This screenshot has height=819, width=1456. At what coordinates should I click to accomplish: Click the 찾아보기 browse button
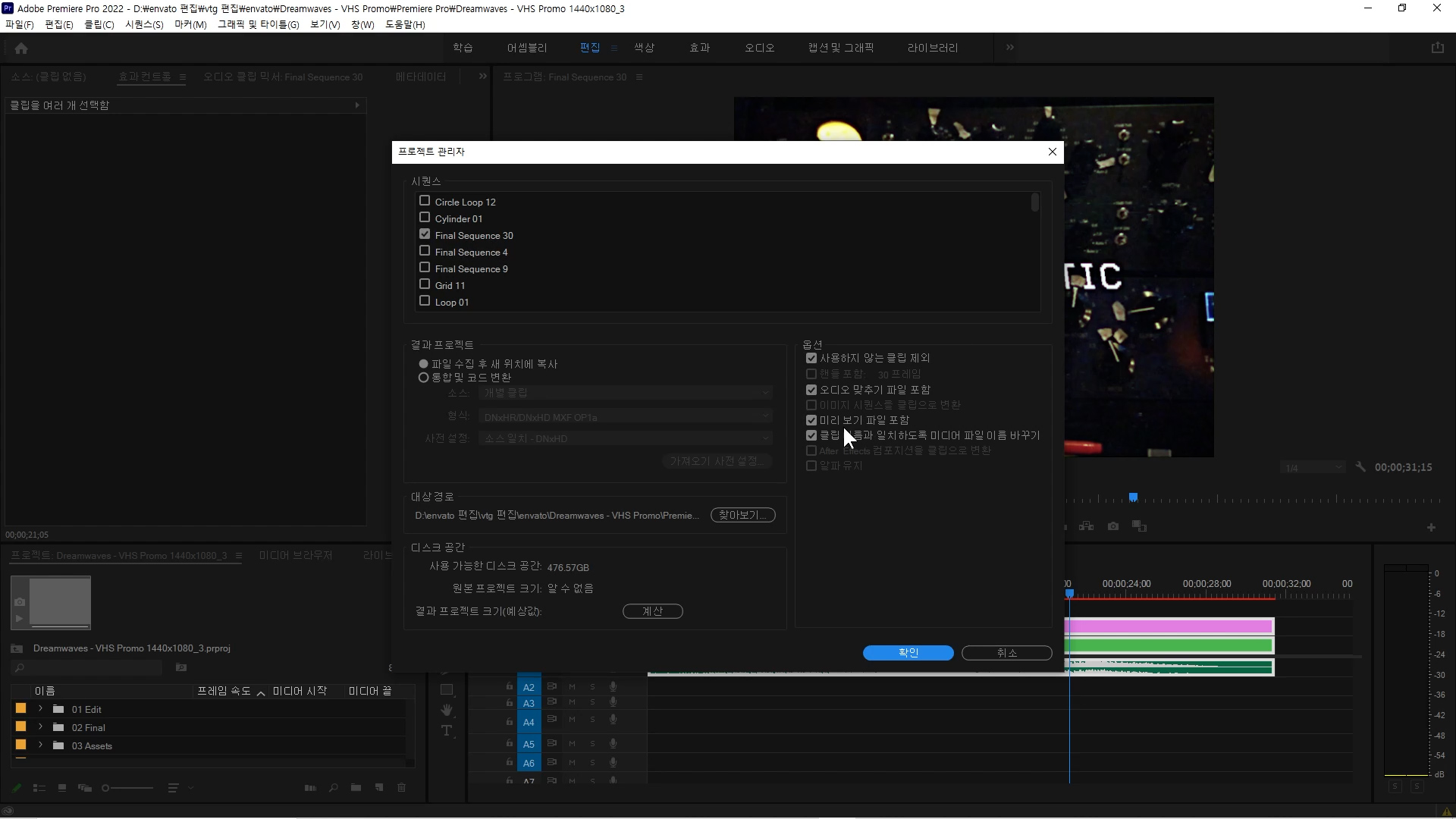742,515
